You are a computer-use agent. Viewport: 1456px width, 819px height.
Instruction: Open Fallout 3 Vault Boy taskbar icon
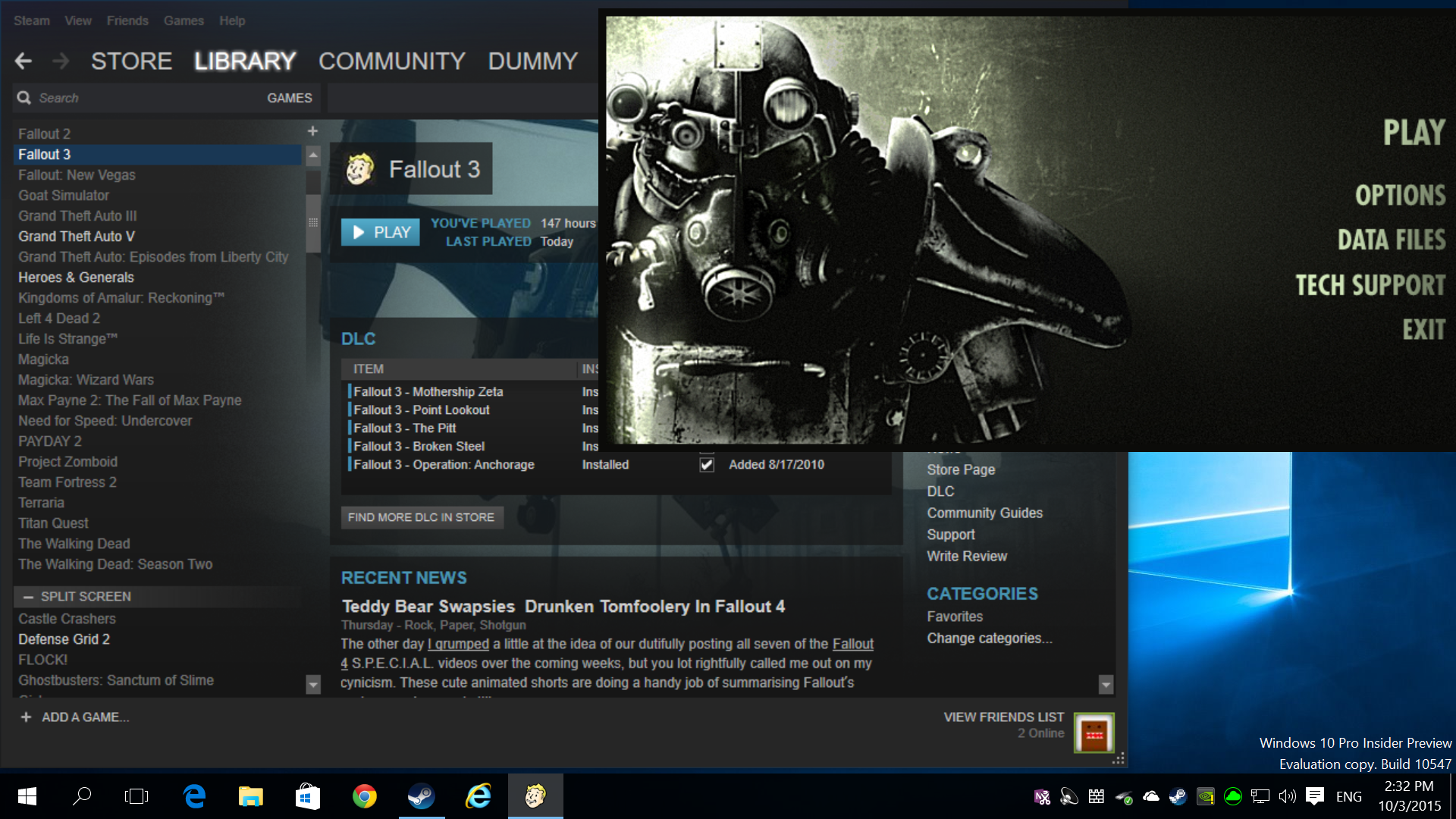coord(535,795)
